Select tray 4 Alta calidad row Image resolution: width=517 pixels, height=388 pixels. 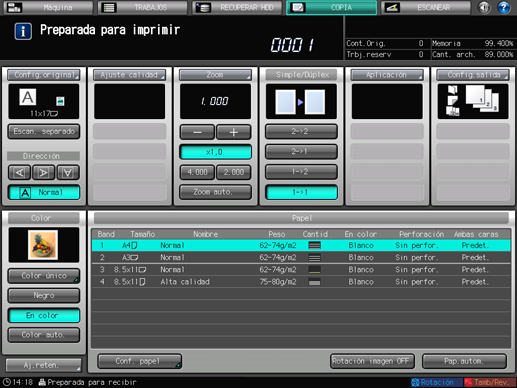pyautogui.click(x=301, y=282)
